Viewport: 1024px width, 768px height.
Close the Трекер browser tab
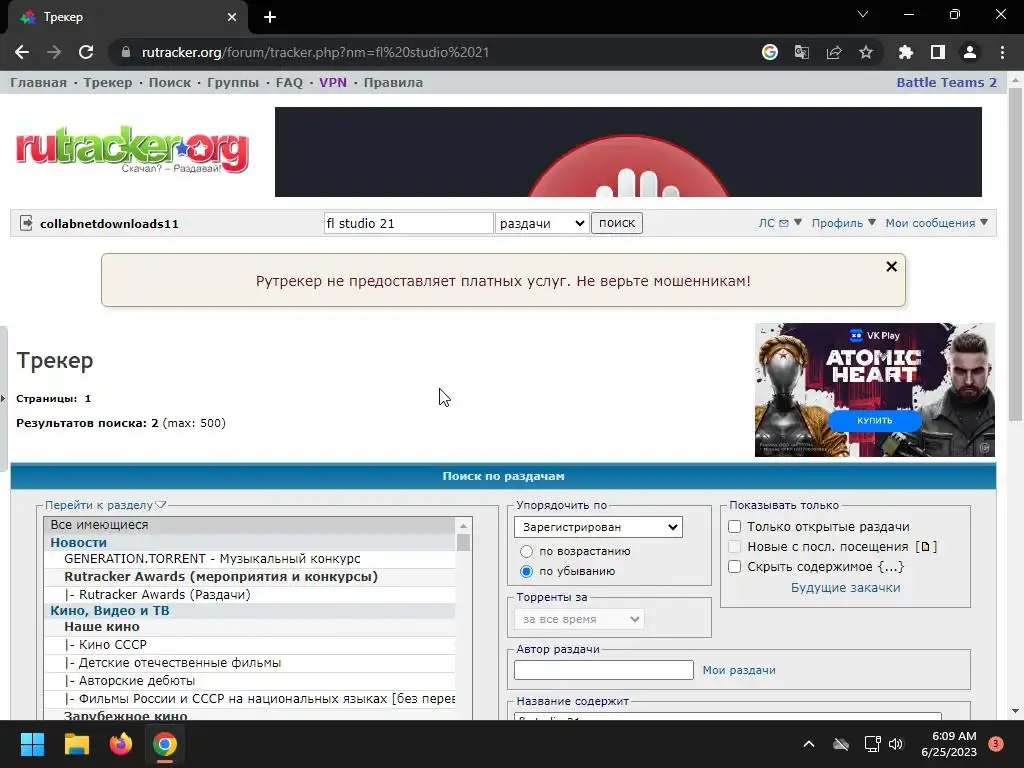tap(232, 17)
